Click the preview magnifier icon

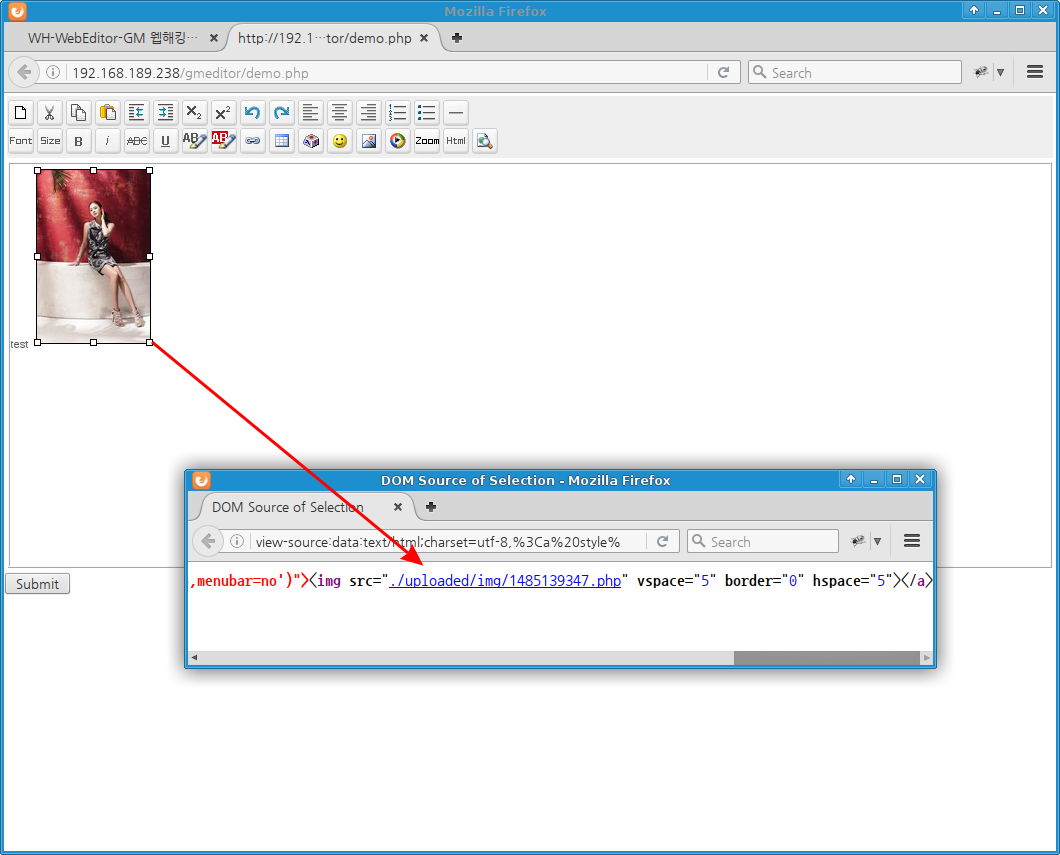tap(485, 141)
